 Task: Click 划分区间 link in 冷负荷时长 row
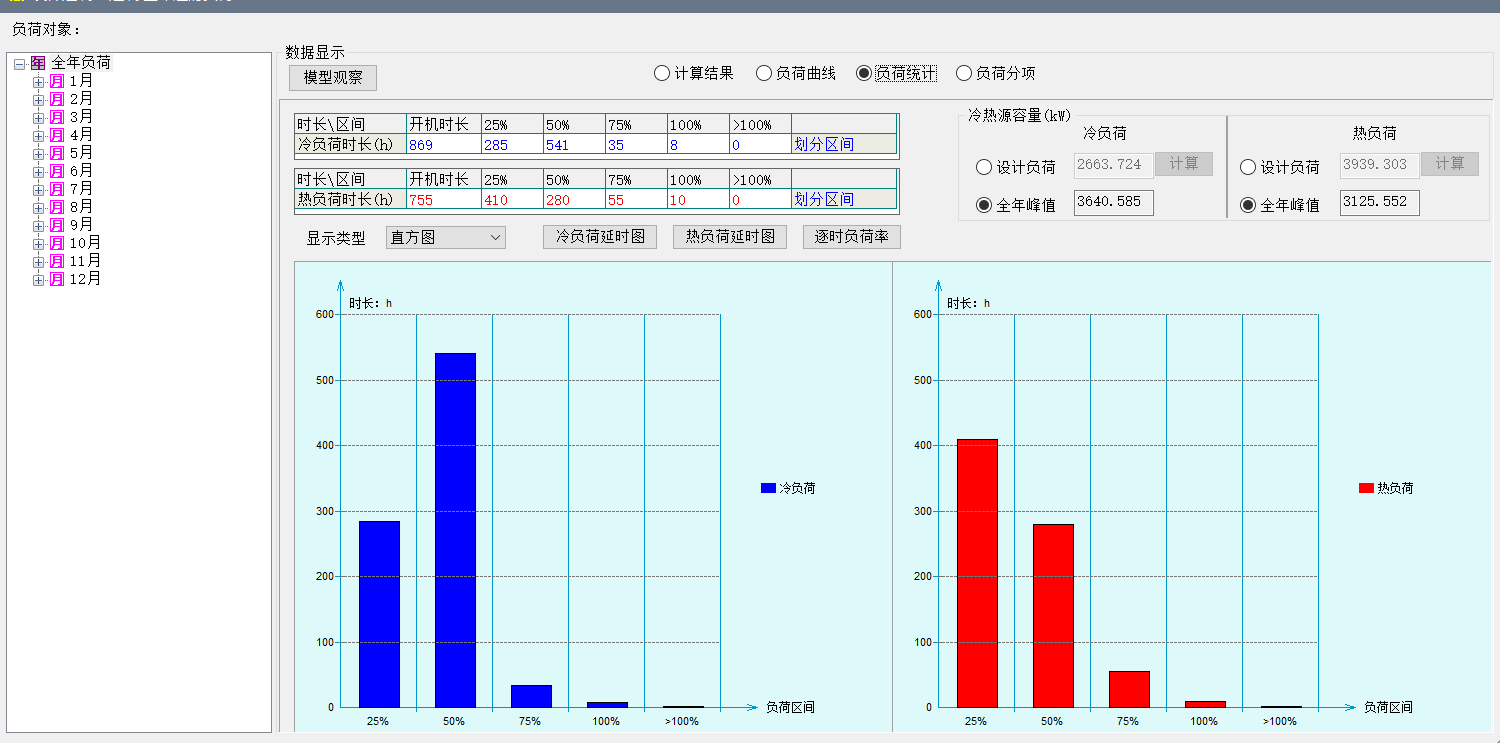824,144
